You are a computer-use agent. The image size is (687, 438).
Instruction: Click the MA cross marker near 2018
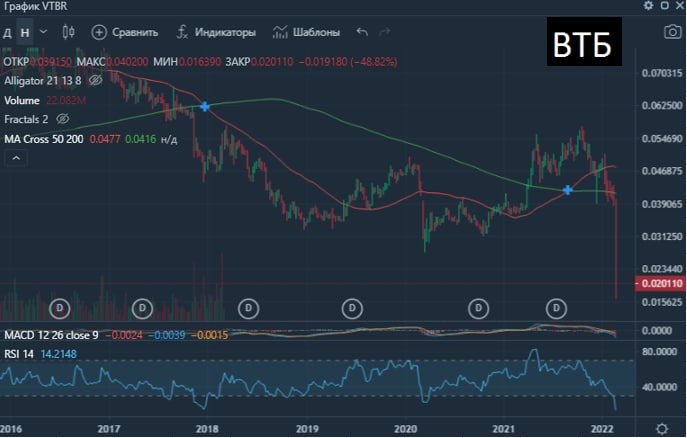coord(205,106)
